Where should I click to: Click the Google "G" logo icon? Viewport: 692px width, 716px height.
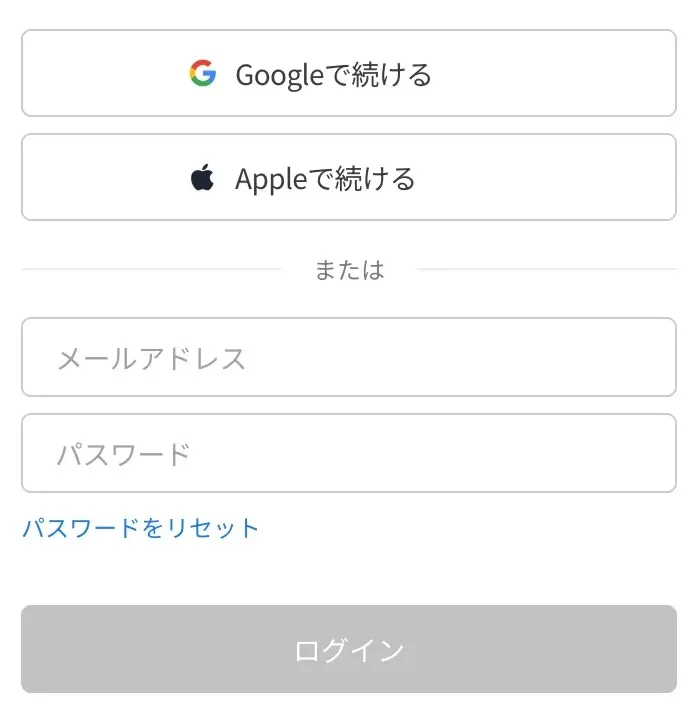tap(203, 73)
